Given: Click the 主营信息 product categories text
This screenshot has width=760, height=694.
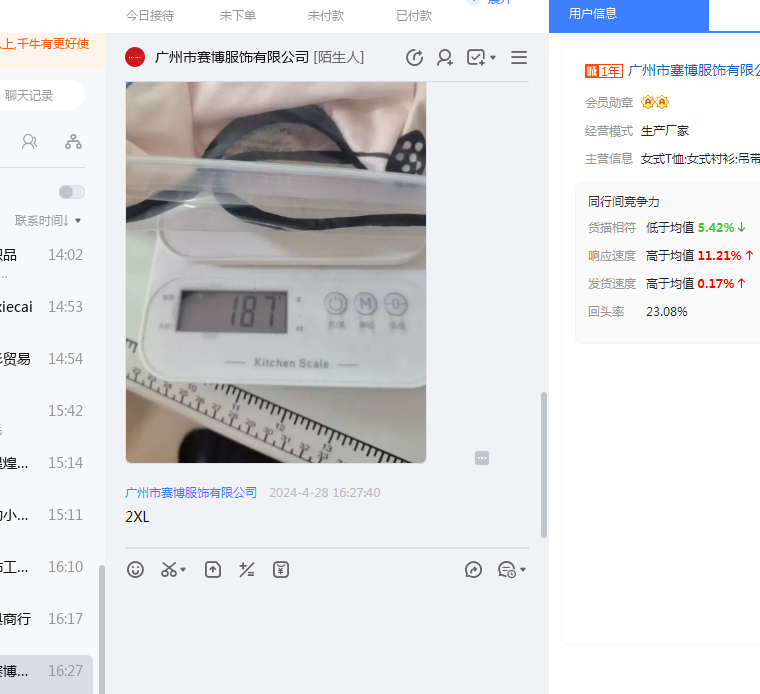Looking at the screenshot, I should 700,159.
